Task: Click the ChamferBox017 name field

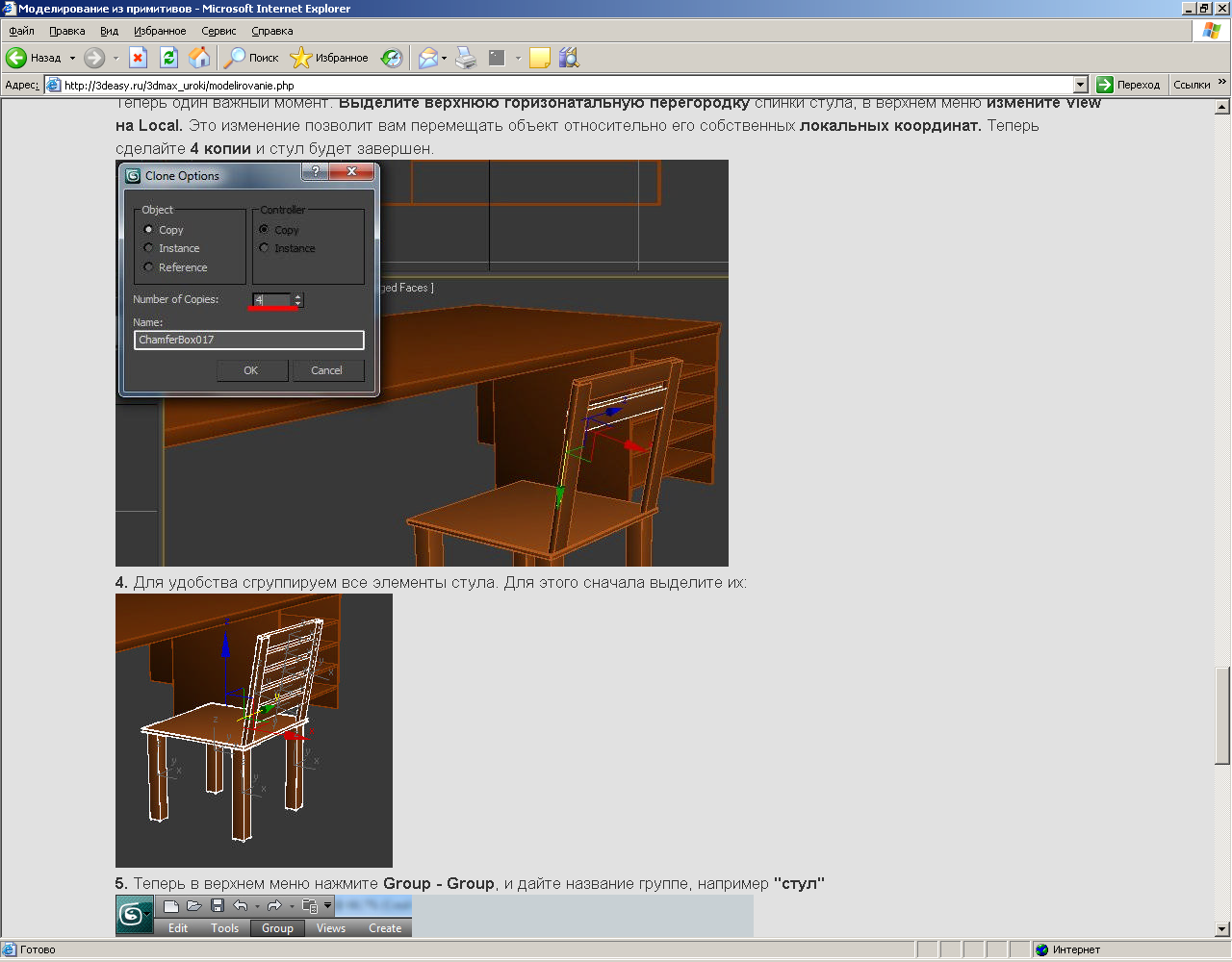Action: (249, 340)
